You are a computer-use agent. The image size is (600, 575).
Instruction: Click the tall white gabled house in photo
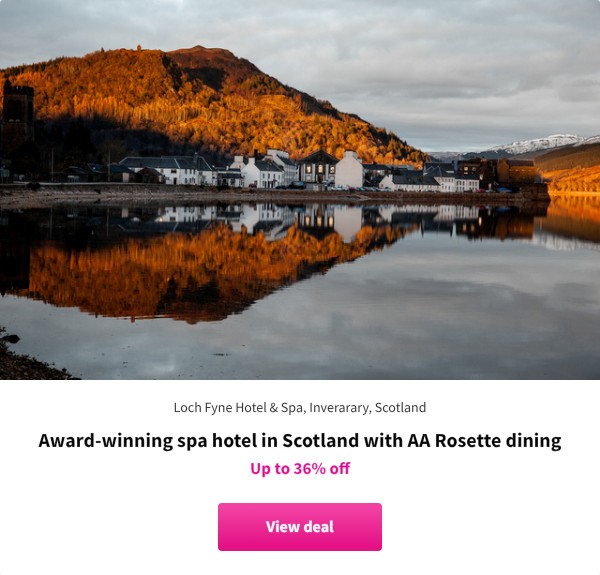349,169
